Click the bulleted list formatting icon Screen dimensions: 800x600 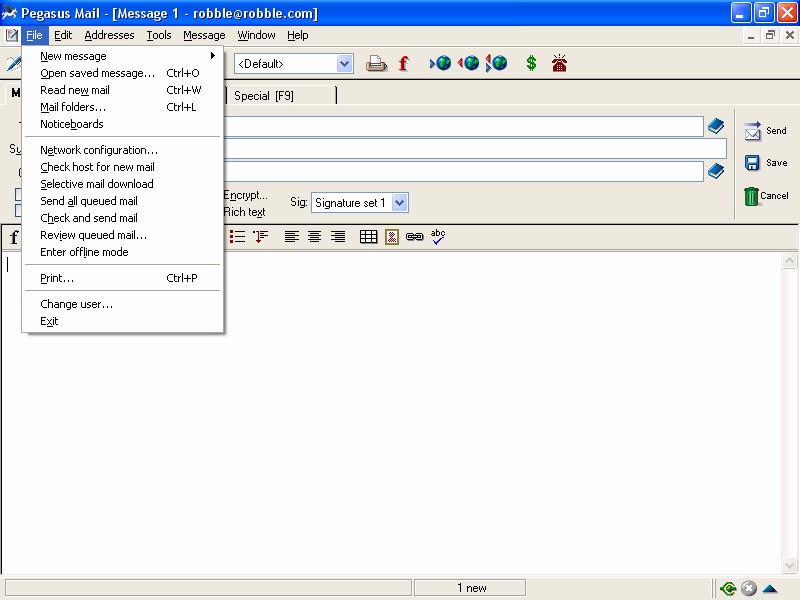(237, 237)
